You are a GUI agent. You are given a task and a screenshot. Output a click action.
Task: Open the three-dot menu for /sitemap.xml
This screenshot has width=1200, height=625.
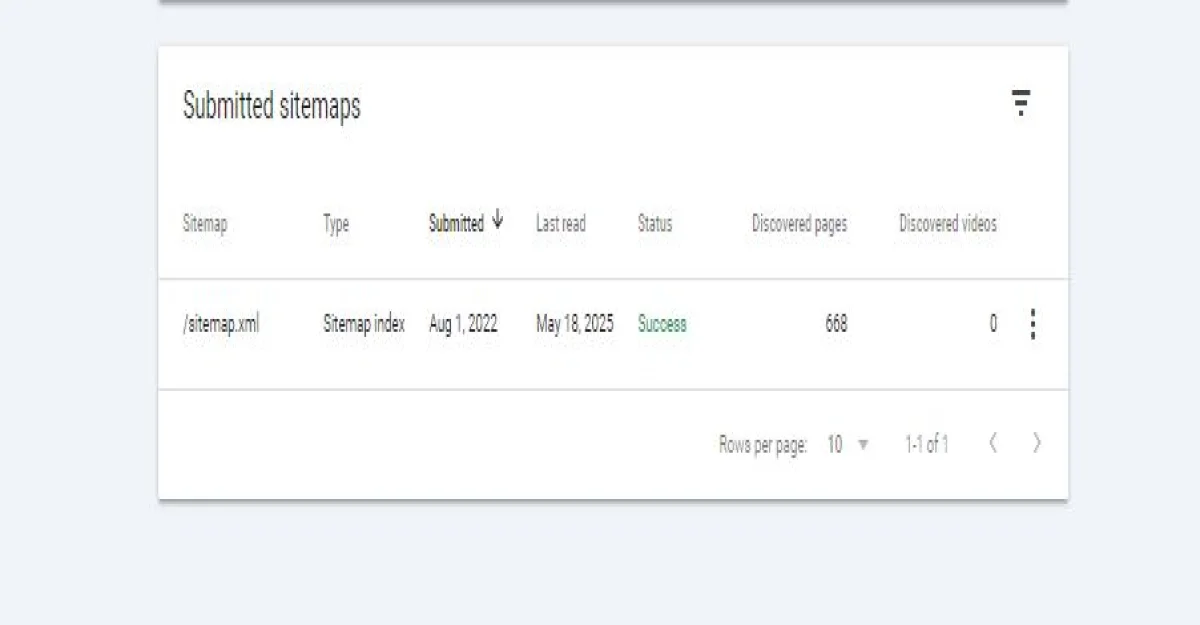click(x=1032, y=324)
